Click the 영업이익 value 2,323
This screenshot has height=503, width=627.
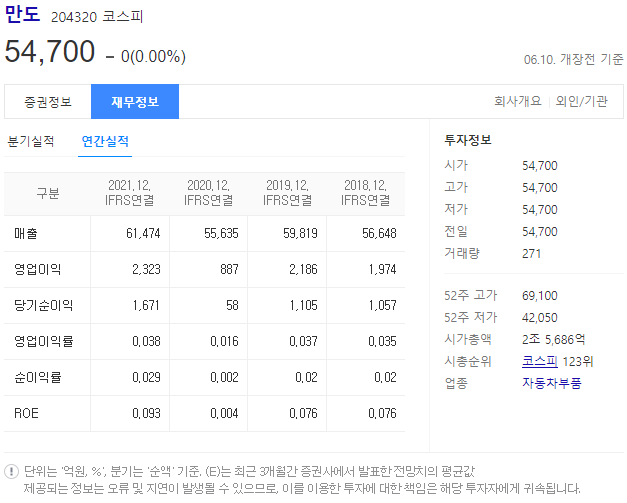click(x=146, y=269)
